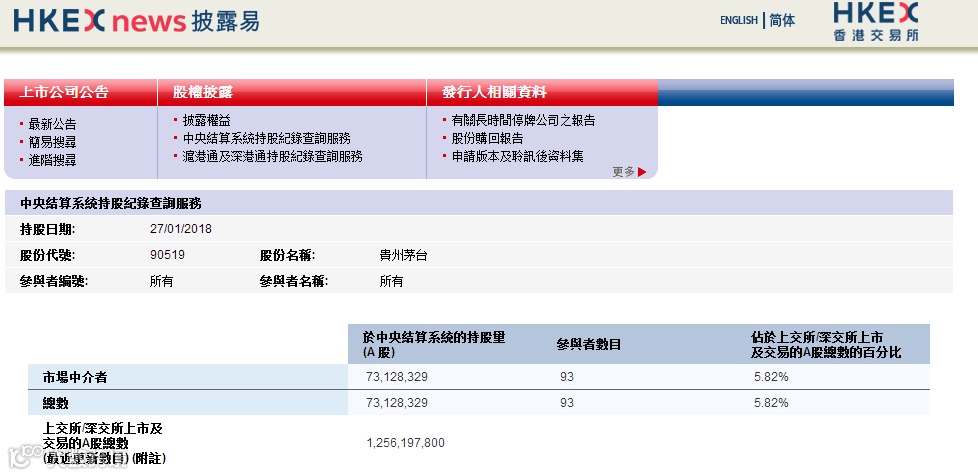Click the 參與者編號 label
978x476 pixels.
click(x=54, y=281)
